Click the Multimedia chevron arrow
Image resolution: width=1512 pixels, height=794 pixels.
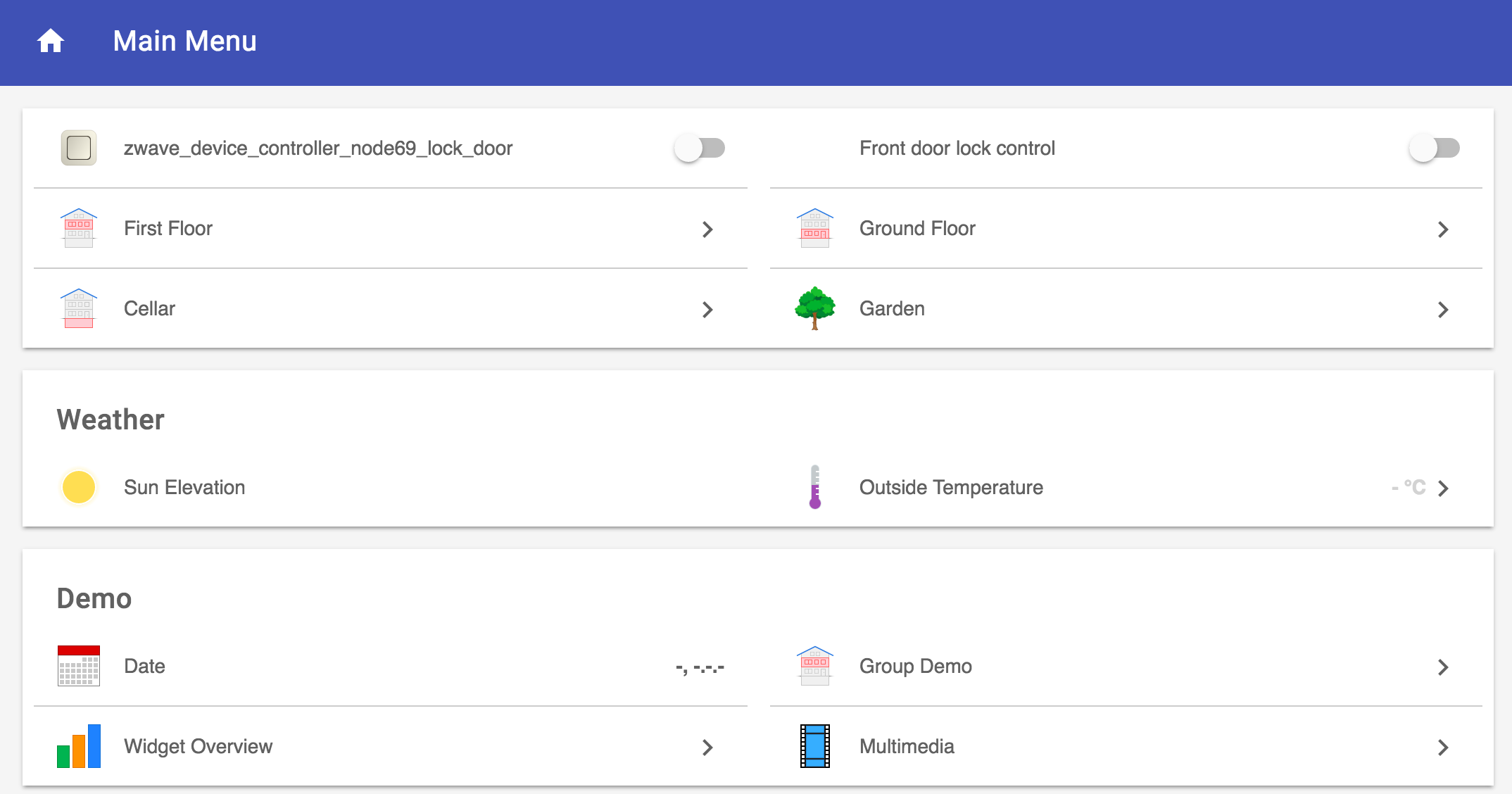pyautogui.click(x=1443, y=747)
